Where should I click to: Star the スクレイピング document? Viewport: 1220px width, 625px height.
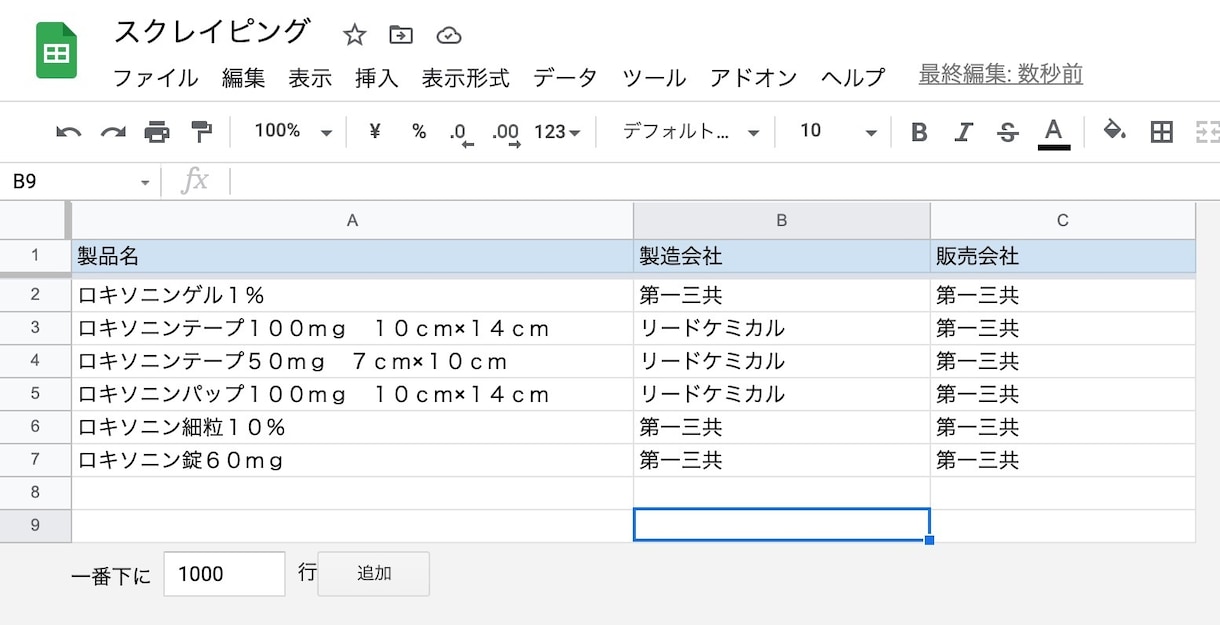tap(354, 35)
